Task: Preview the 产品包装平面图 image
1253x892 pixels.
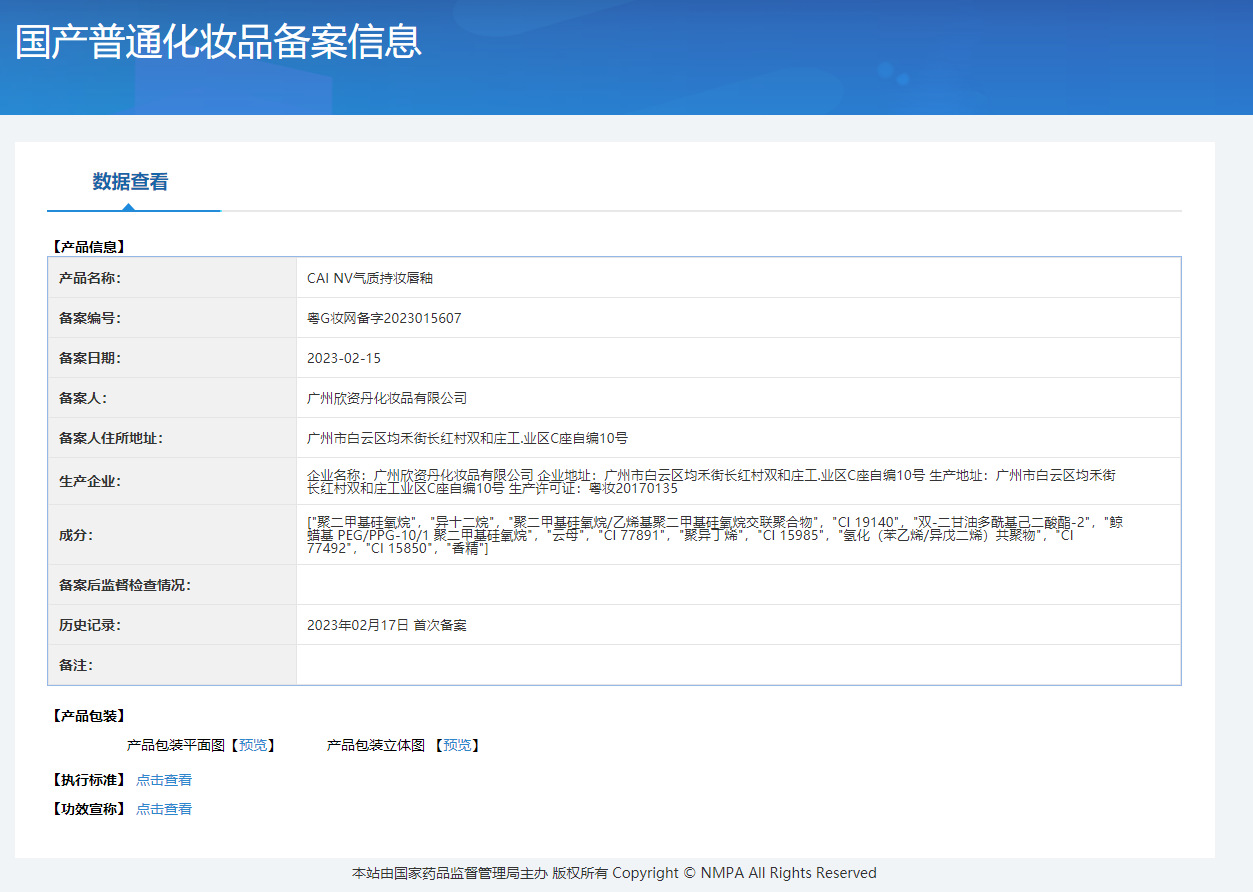Action: pos(253,745)
